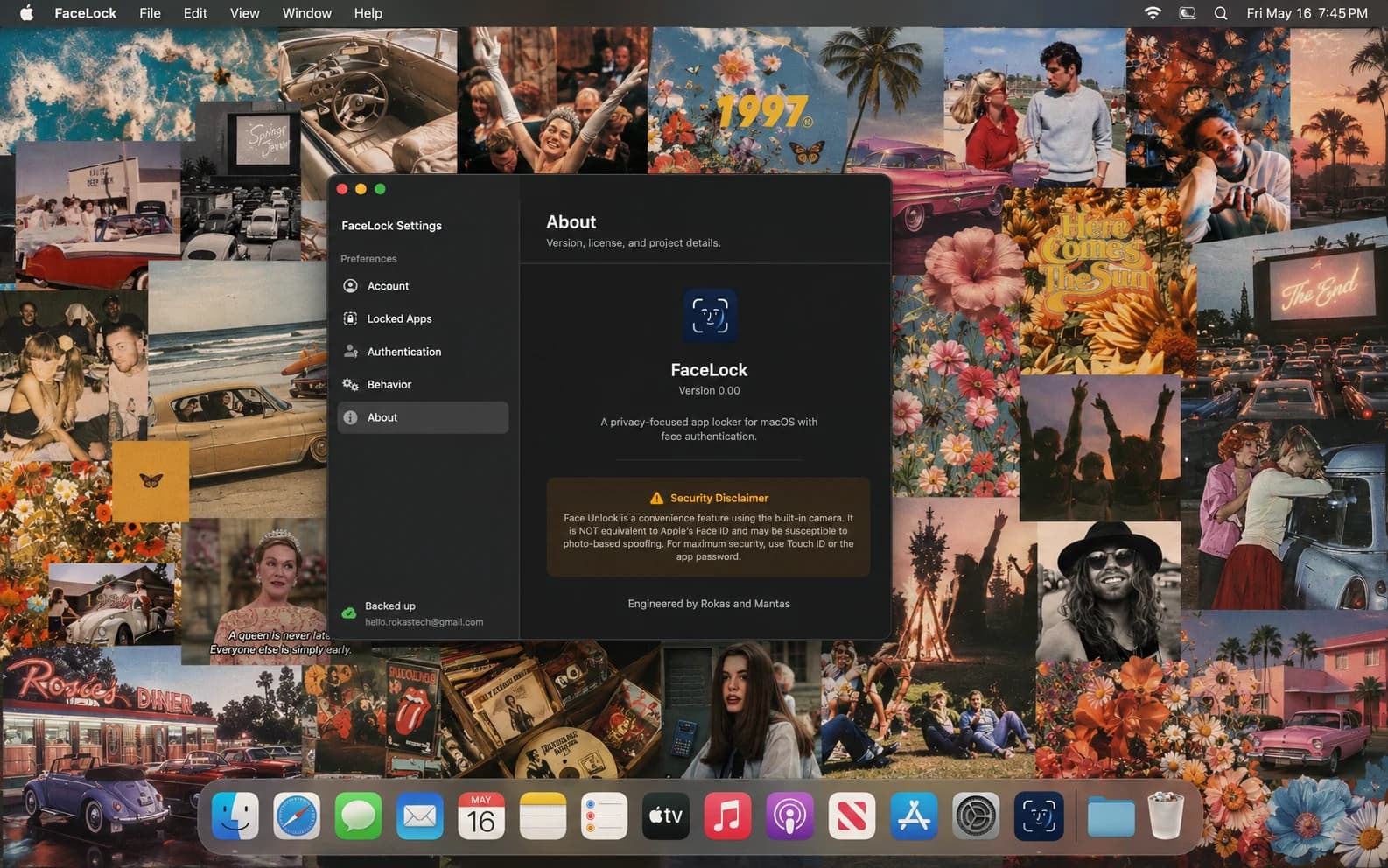Open the News app in Dock

tap(852, 816)
